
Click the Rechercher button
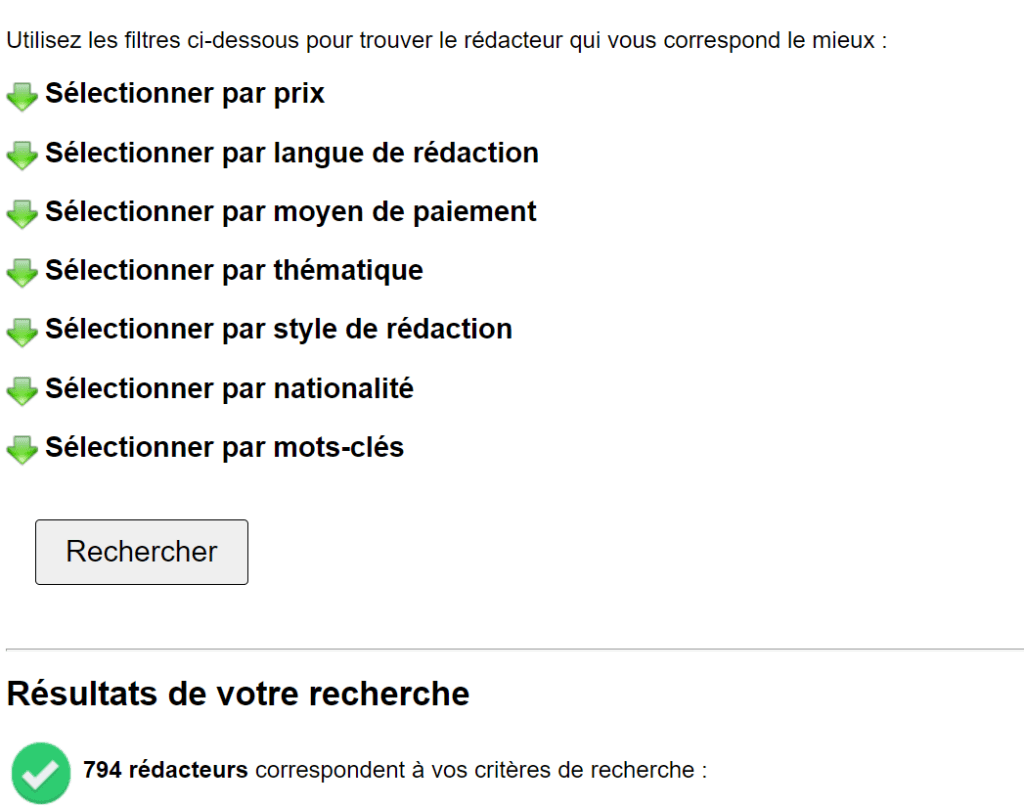[142, 552]
